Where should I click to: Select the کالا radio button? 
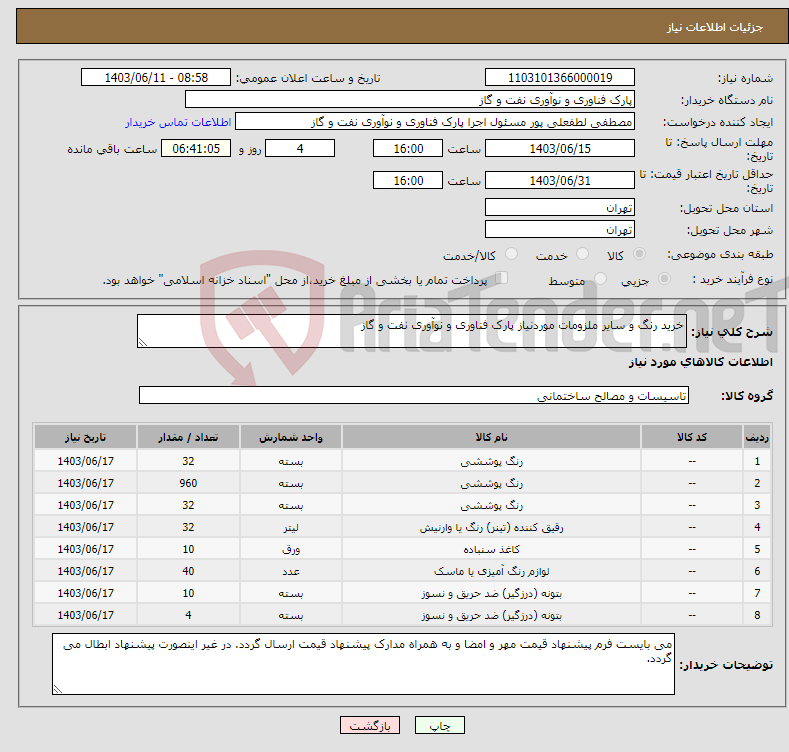coord(639,254)
